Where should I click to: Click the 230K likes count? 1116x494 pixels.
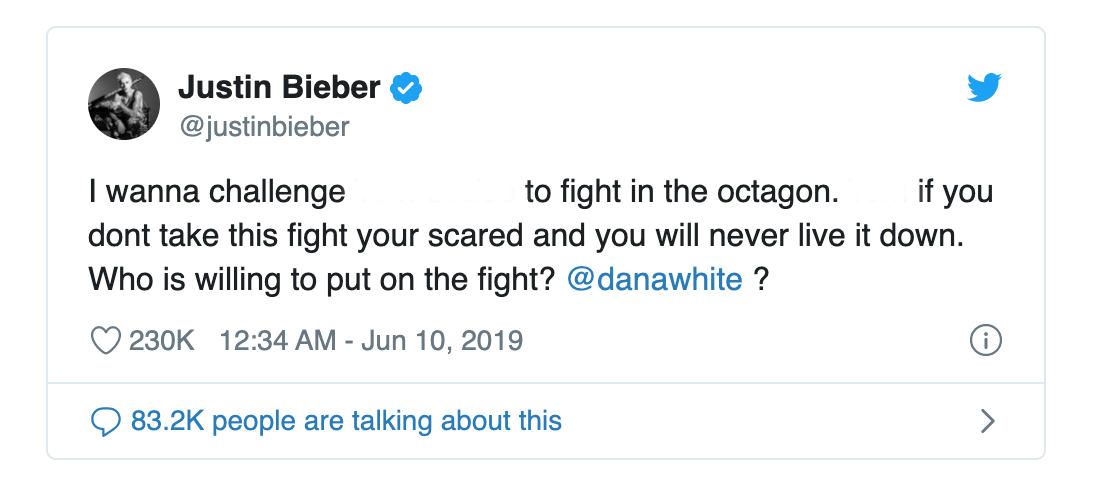pyautogui.click(x=161, y=341)
